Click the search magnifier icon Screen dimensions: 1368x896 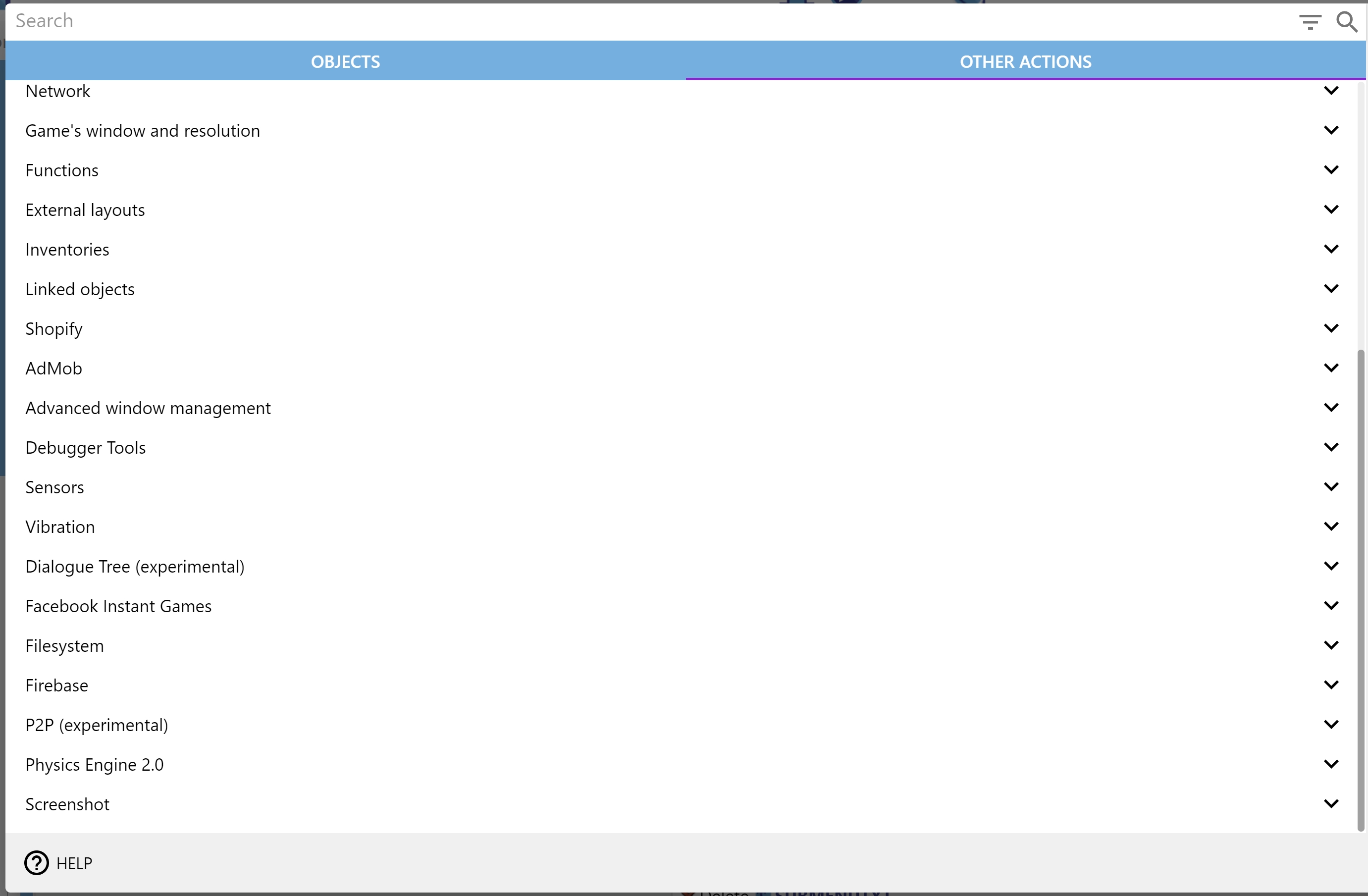point(1347,22)
